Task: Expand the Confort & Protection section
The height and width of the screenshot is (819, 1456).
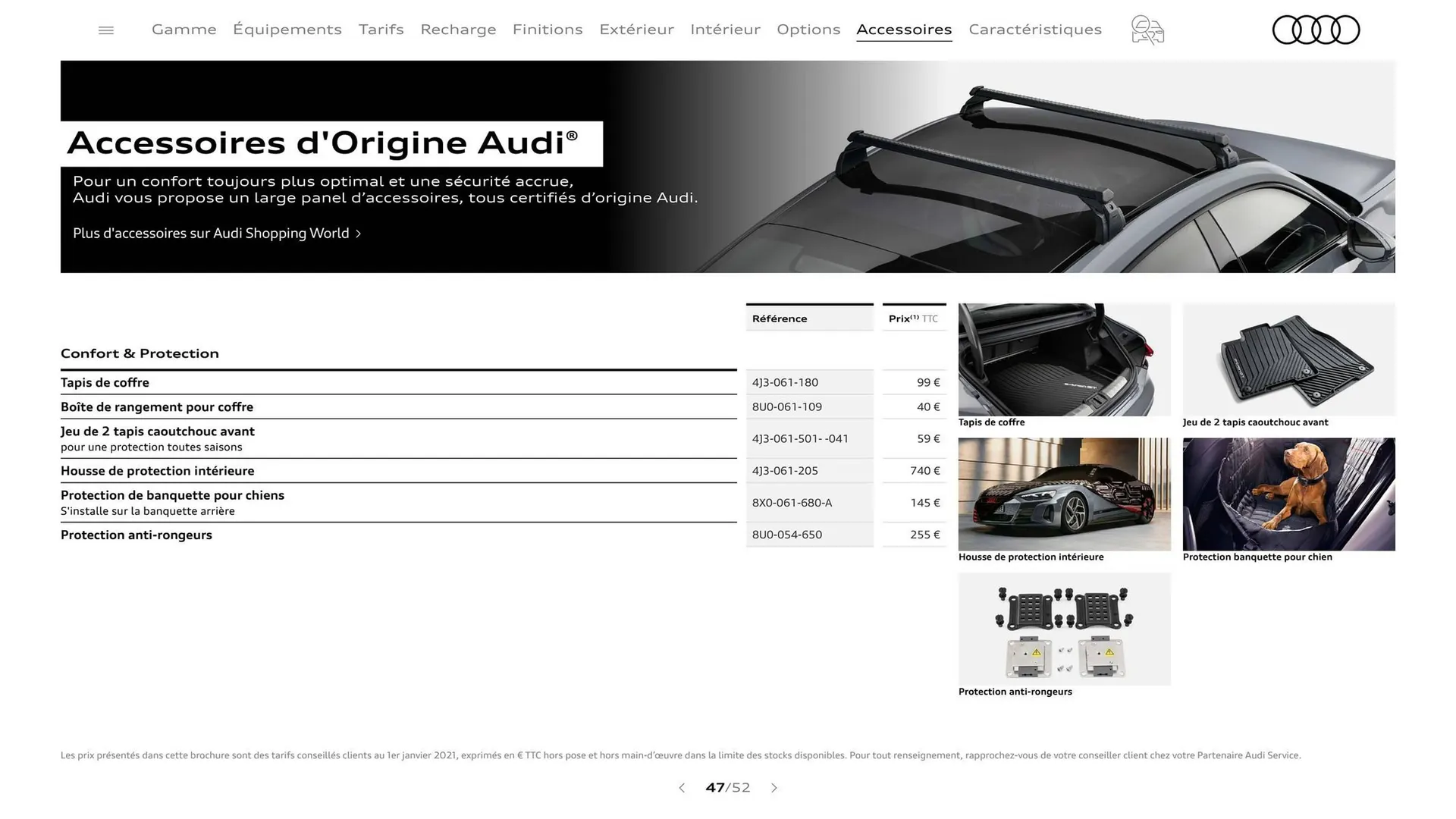Action: (140, 353)
